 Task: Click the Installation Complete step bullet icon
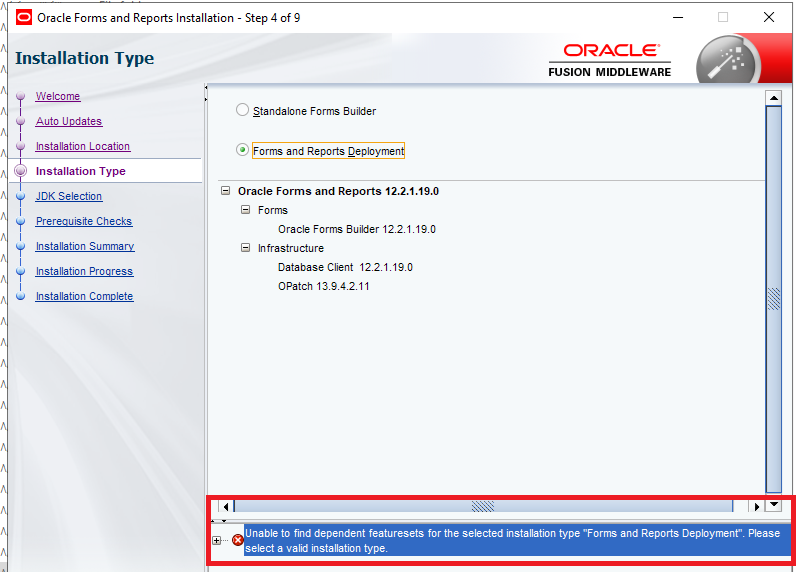click(21, 296)
